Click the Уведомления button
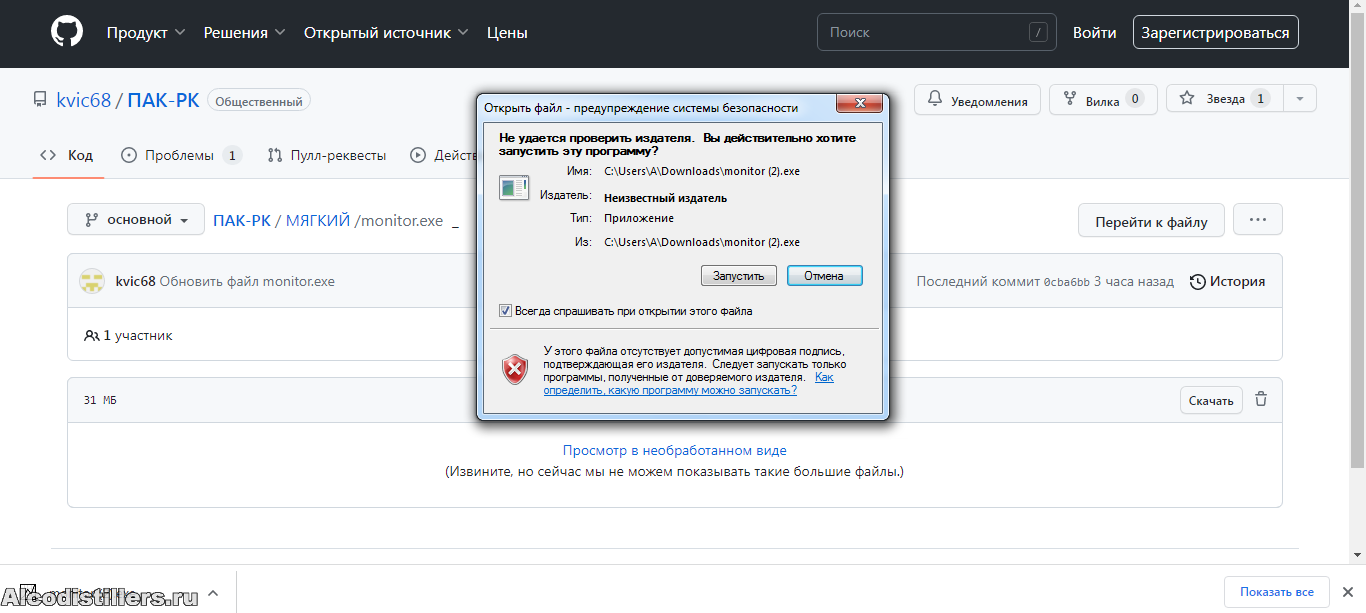This screenshot has height=613, width=1366. point(978,99)
